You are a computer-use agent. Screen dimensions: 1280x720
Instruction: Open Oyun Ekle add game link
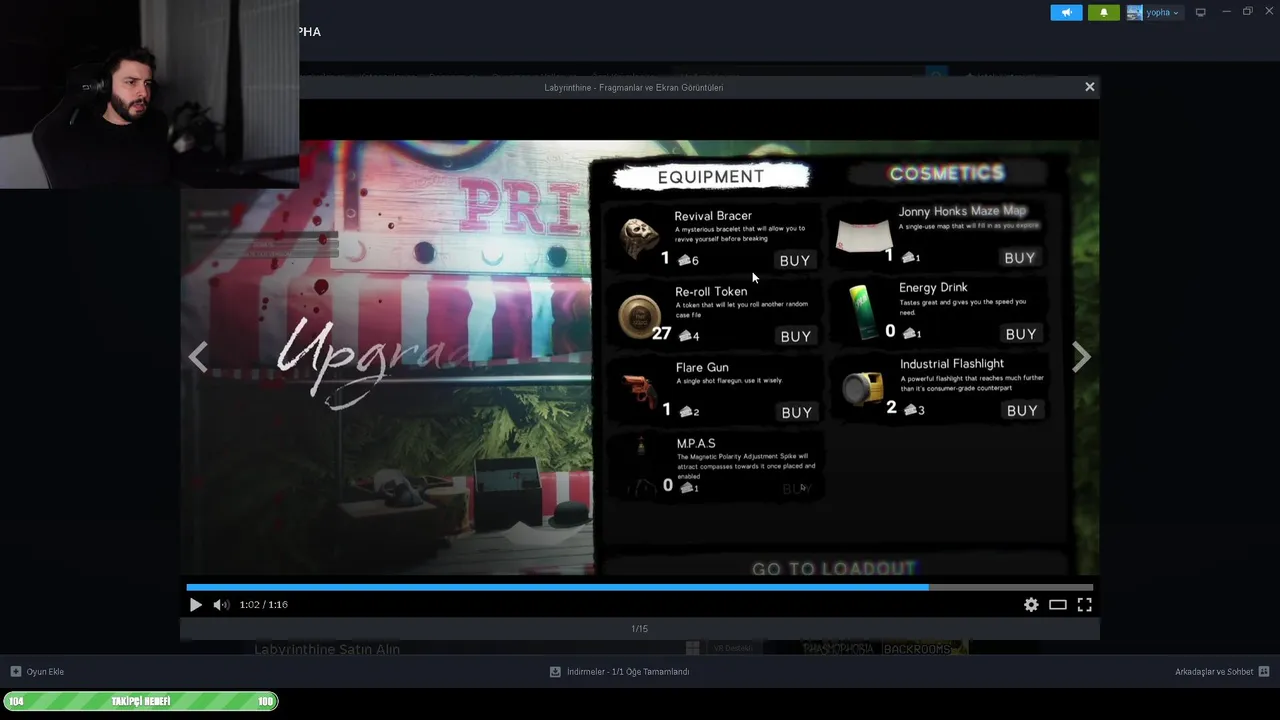45,672
